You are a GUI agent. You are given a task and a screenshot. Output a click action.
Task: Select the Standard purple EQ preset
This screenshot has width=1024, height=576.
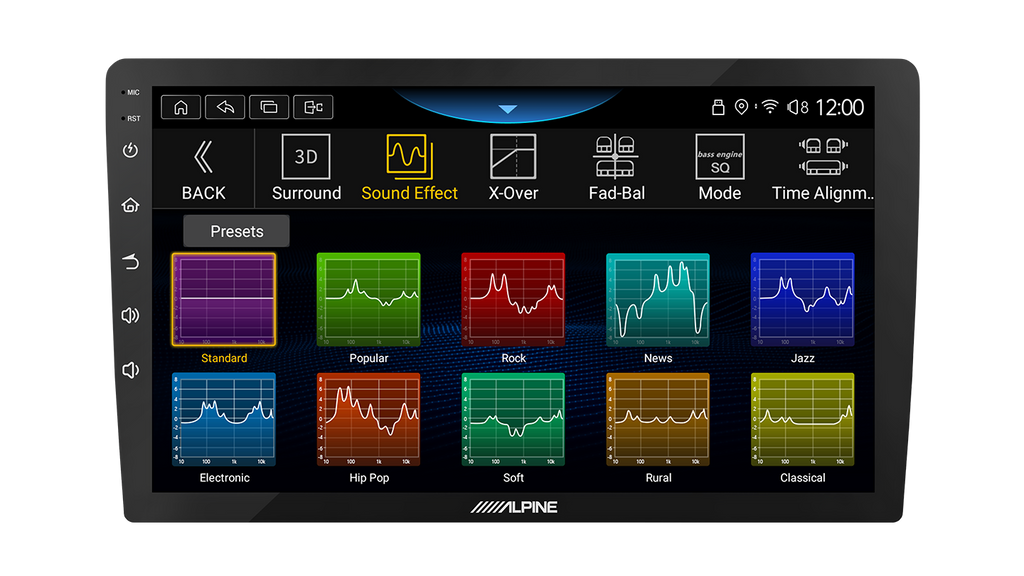pos(224,300)
